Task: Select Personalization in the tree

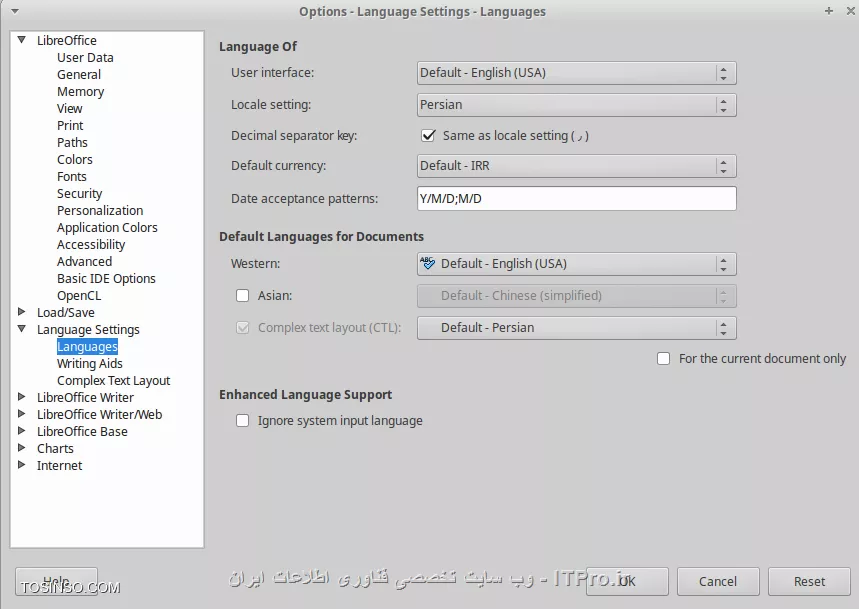Action: pyautogui.click(x=100, y=210)
